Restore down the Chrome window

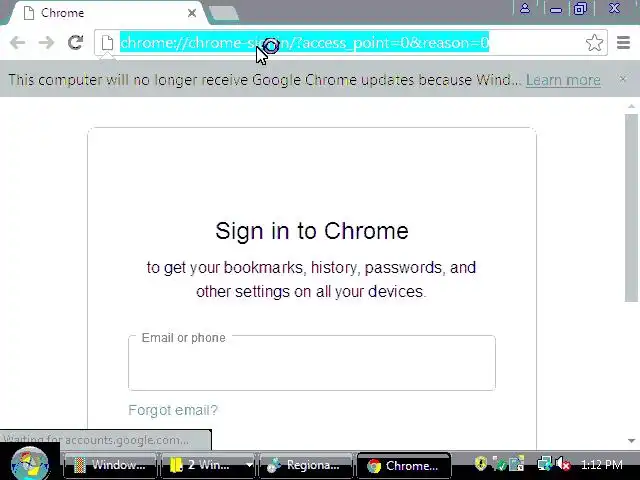(580, 9)
